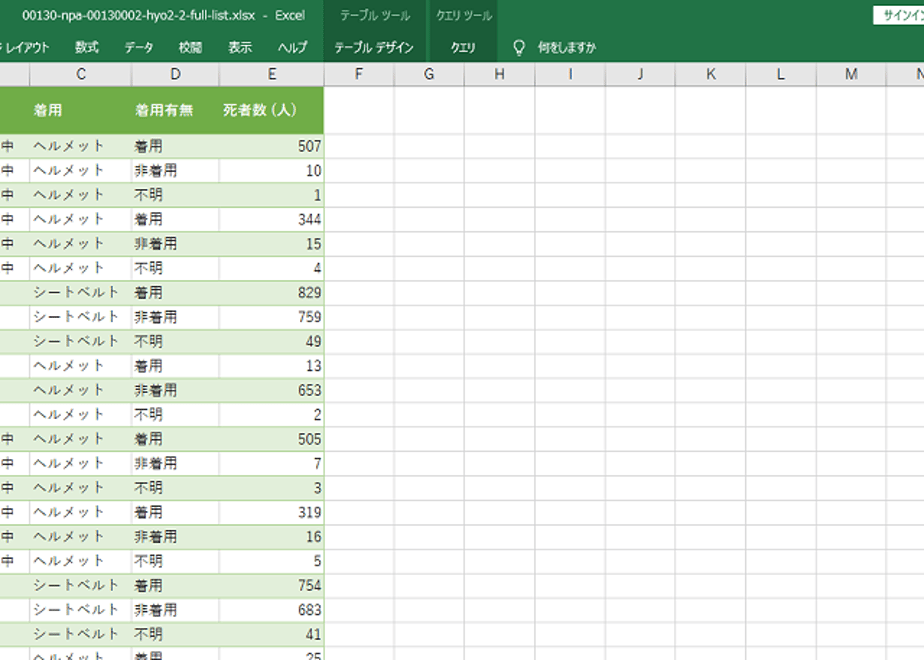Select the cell with value 759
Image resolution: width=924 pixels, height=660 pixels.
[x=272, y=317]
